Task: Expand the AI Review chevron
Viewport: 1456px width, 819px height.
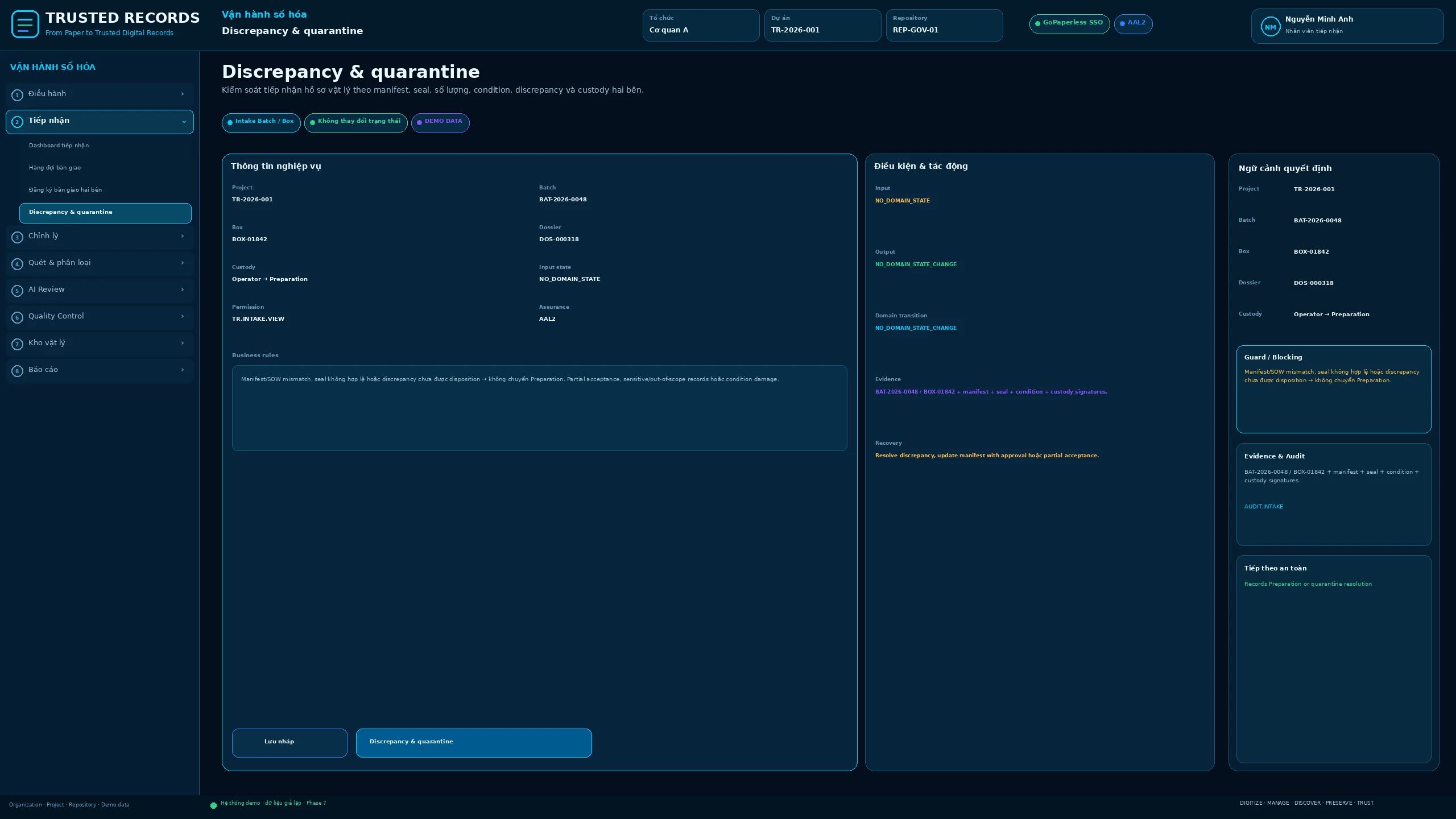Action: 183,289
